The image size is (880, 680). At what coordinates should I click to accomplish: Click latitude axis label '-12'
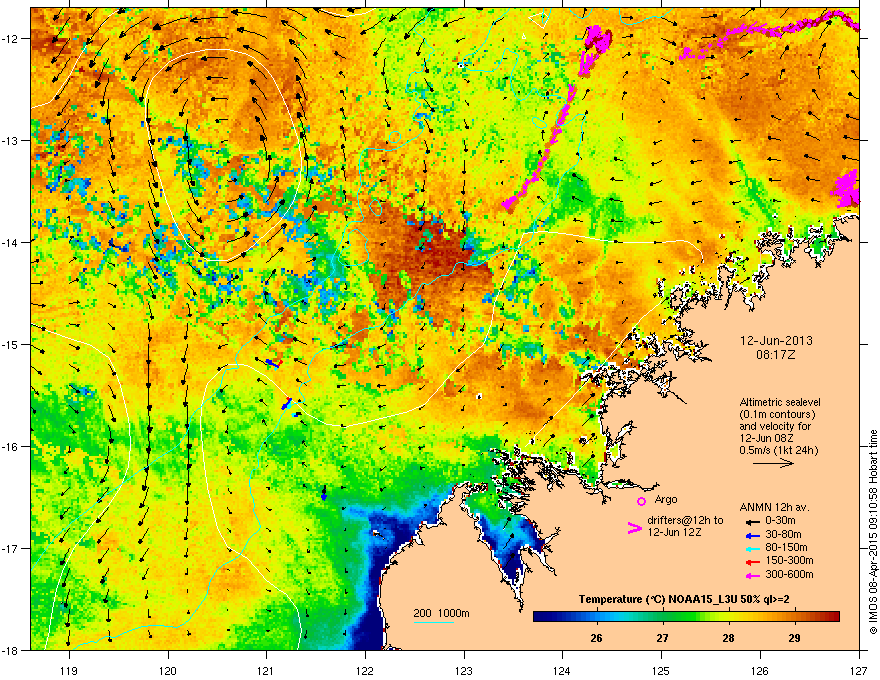click(10, 39)
